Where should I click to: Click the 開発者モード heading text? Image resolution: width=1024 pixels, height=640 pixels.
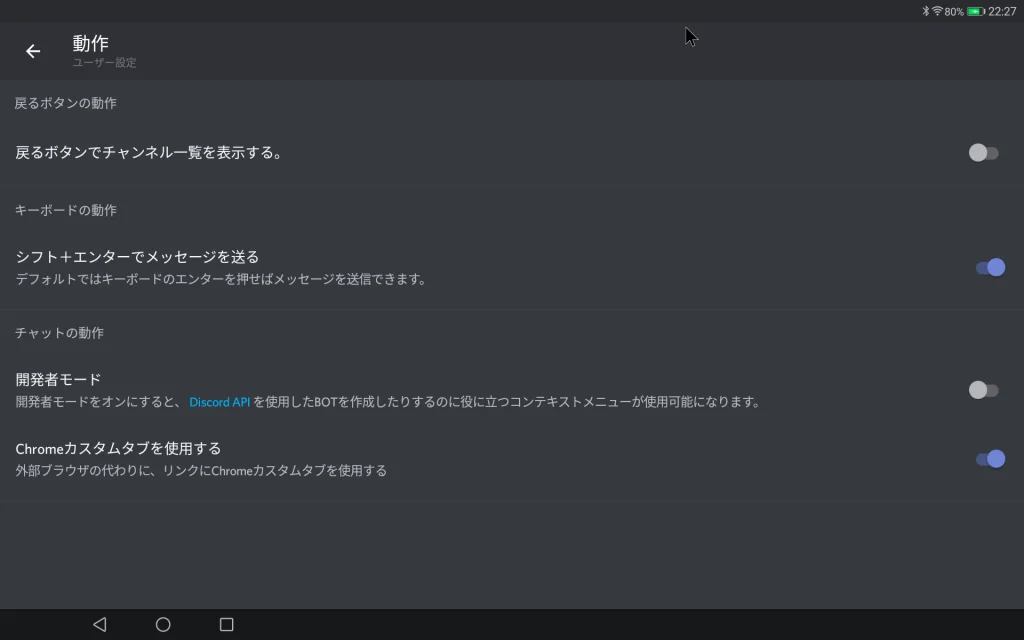click(x=58, y=380)
